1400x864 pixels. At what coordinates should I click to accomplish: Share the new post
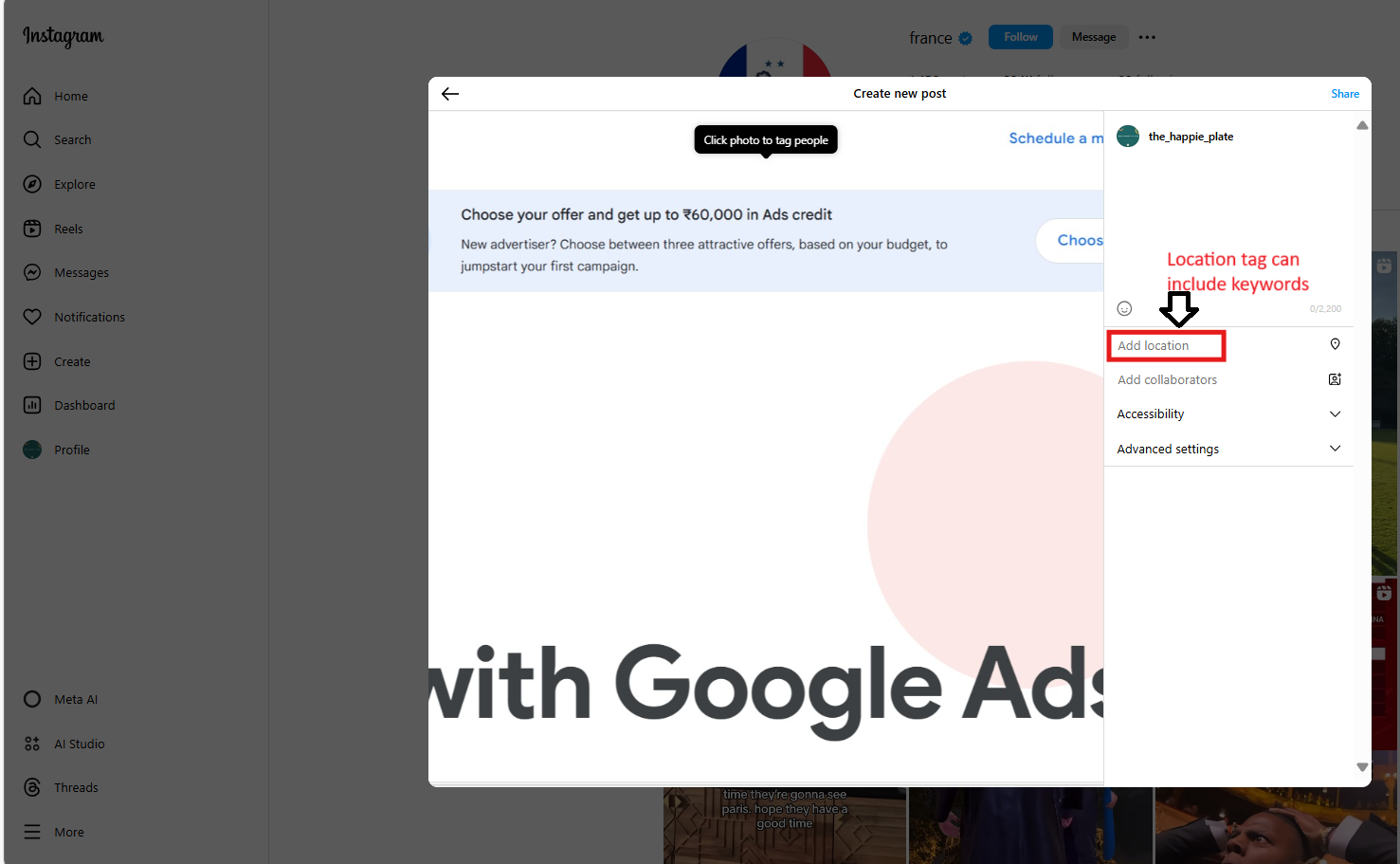tap(1345, 94)
